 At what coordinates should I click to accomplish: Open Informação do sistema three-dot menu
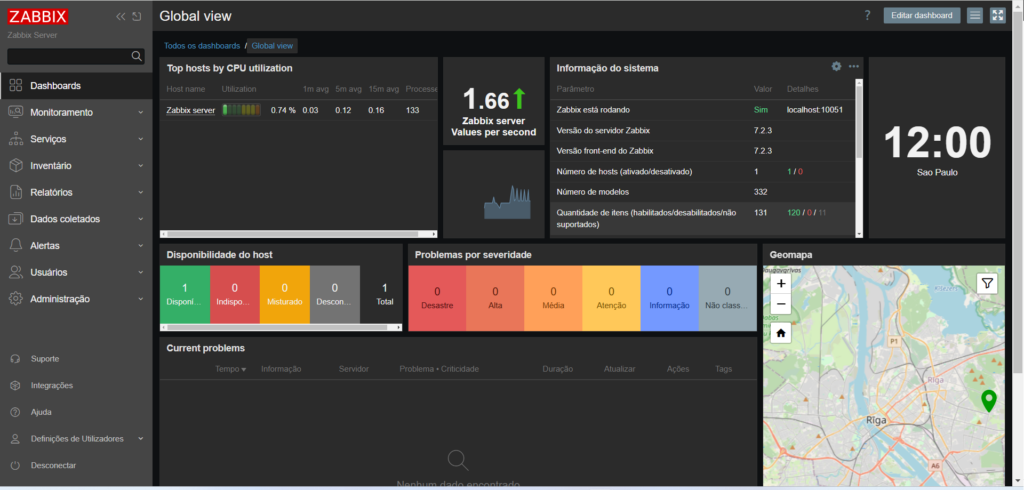pos(854,66)
